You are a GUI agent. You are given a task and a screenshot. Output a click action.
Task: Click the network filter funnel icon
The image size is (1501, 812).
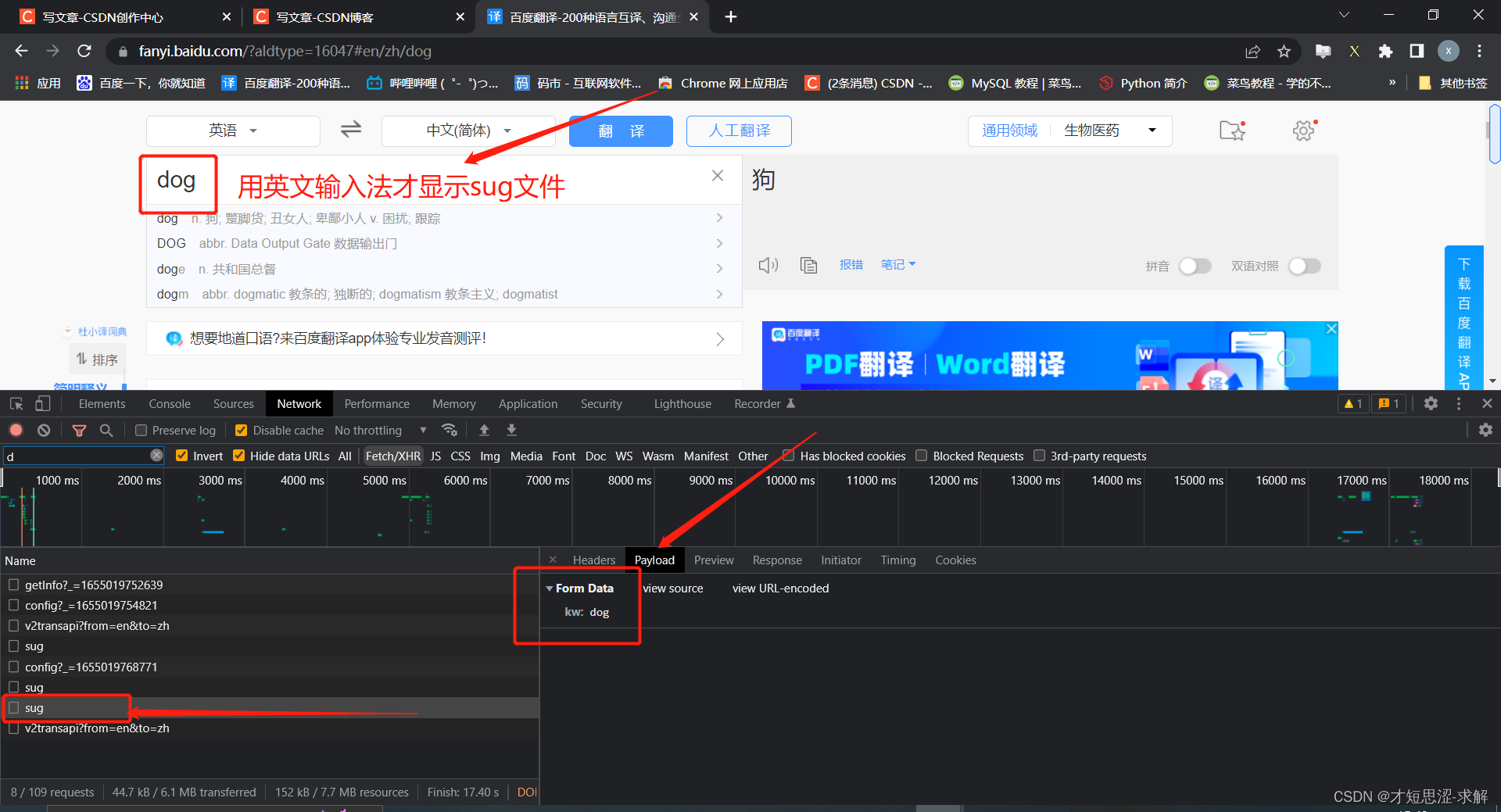click(79, 431)
